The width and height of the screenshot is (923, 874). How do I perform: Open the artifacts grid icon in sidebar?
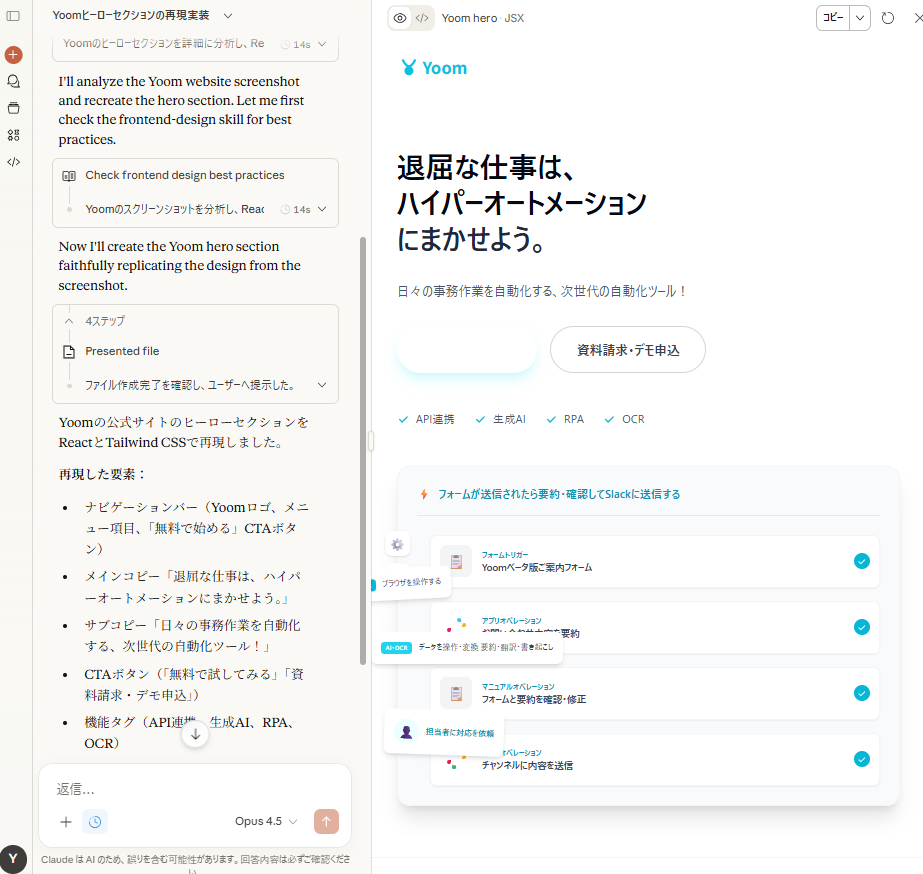[14, 135]
